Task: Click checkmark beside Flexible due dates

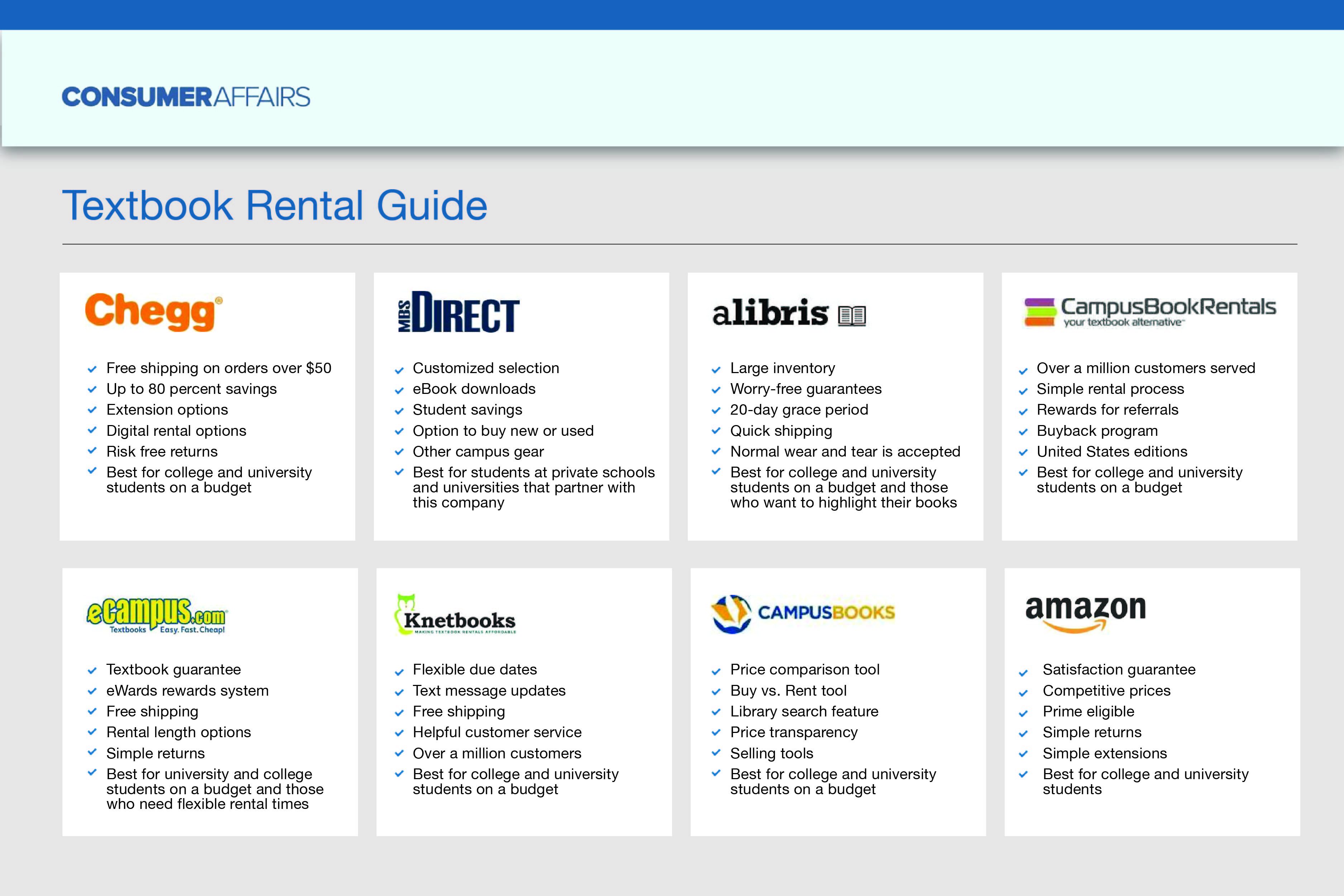Action: tap(399, 672)
